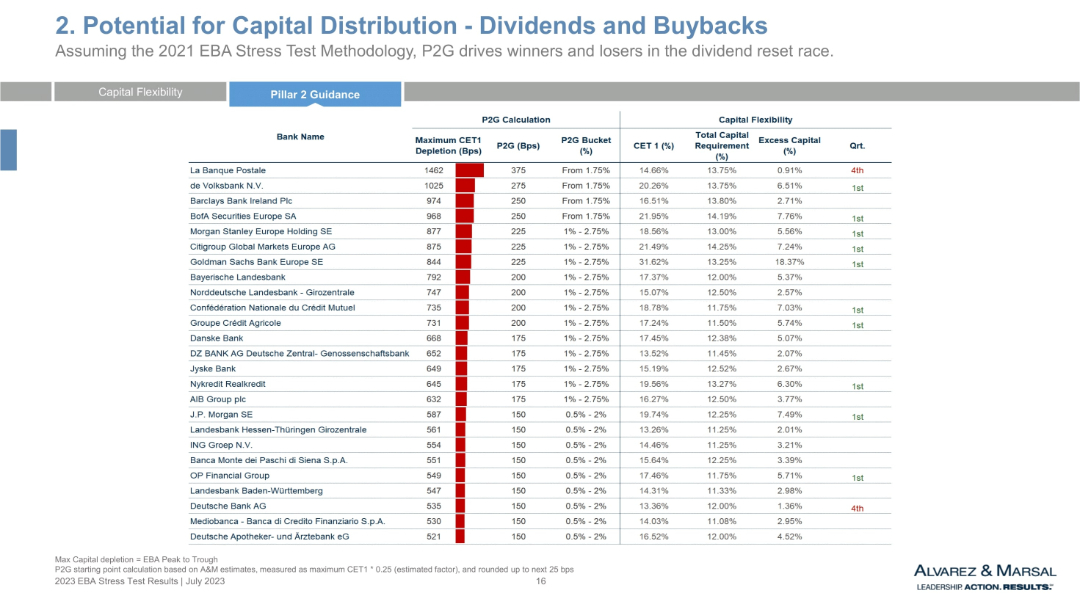Viewport: 1080px width, 607px height.
Task: Click the P2G Bucket (%) column header
Action: (x=585, y=145)
